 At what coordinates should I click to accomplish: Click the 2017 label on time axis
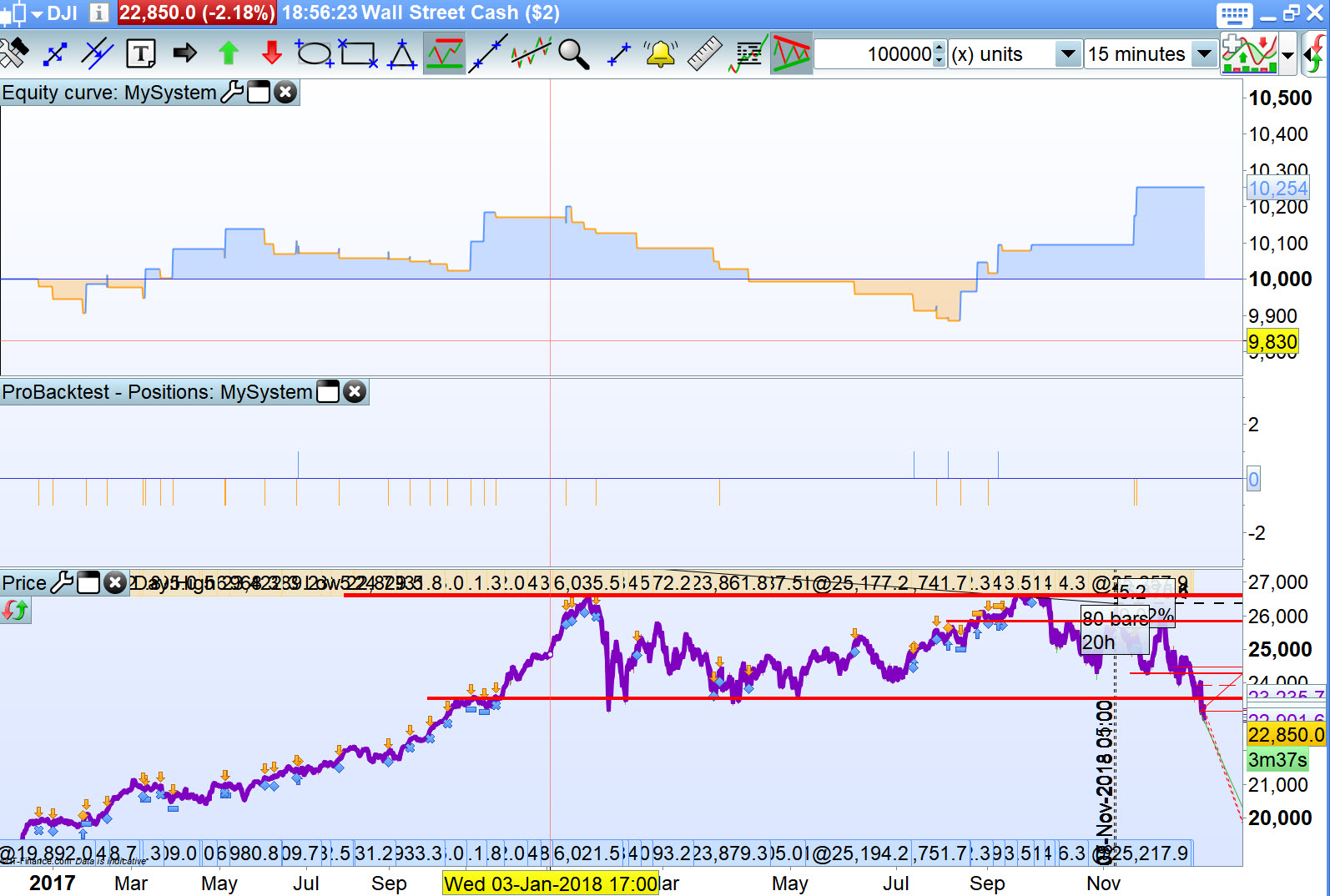point(52,883)
